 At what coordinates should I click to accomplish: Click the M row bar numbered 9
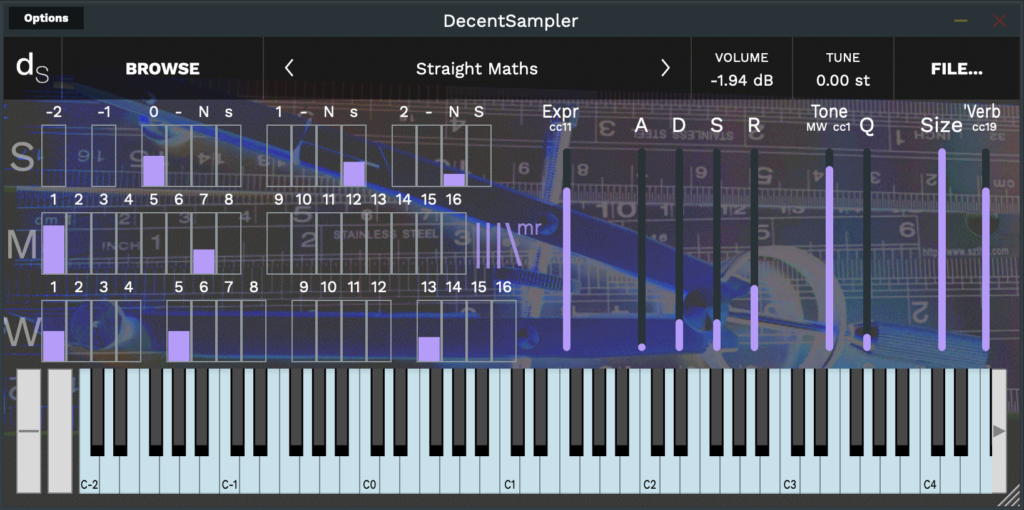point(279,243)
